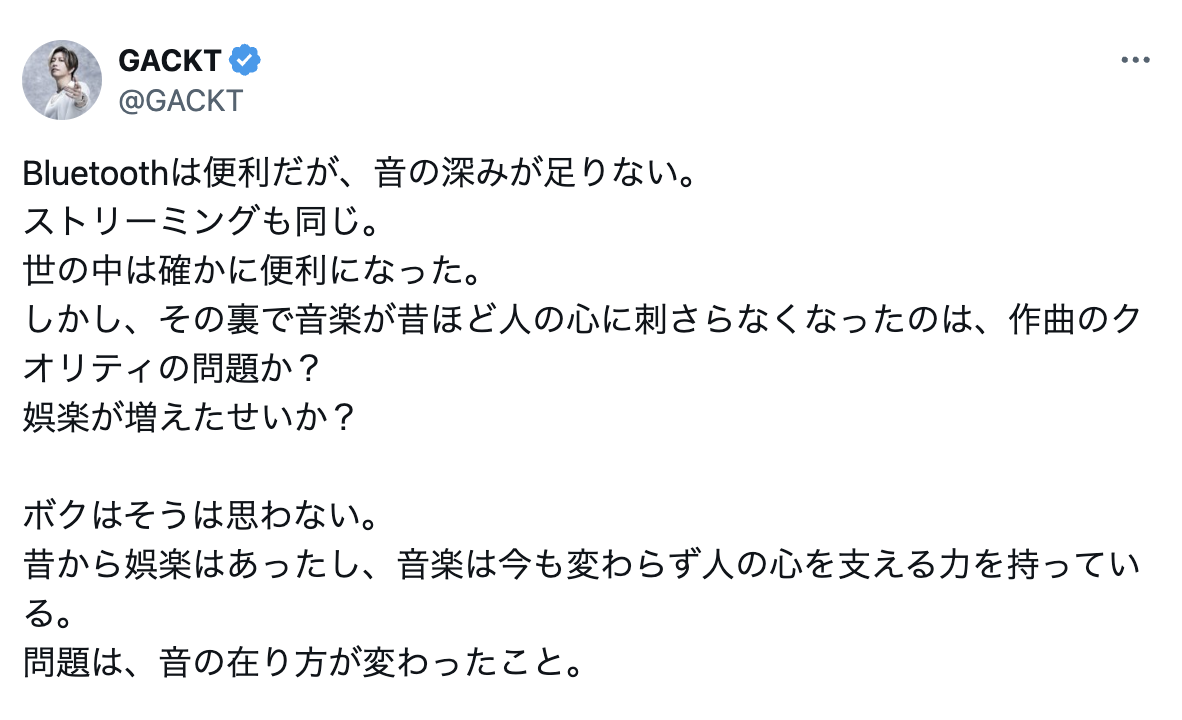
Task: Click the phrase 人の心に刺さらなくなった
Action: tap(701, 320)
